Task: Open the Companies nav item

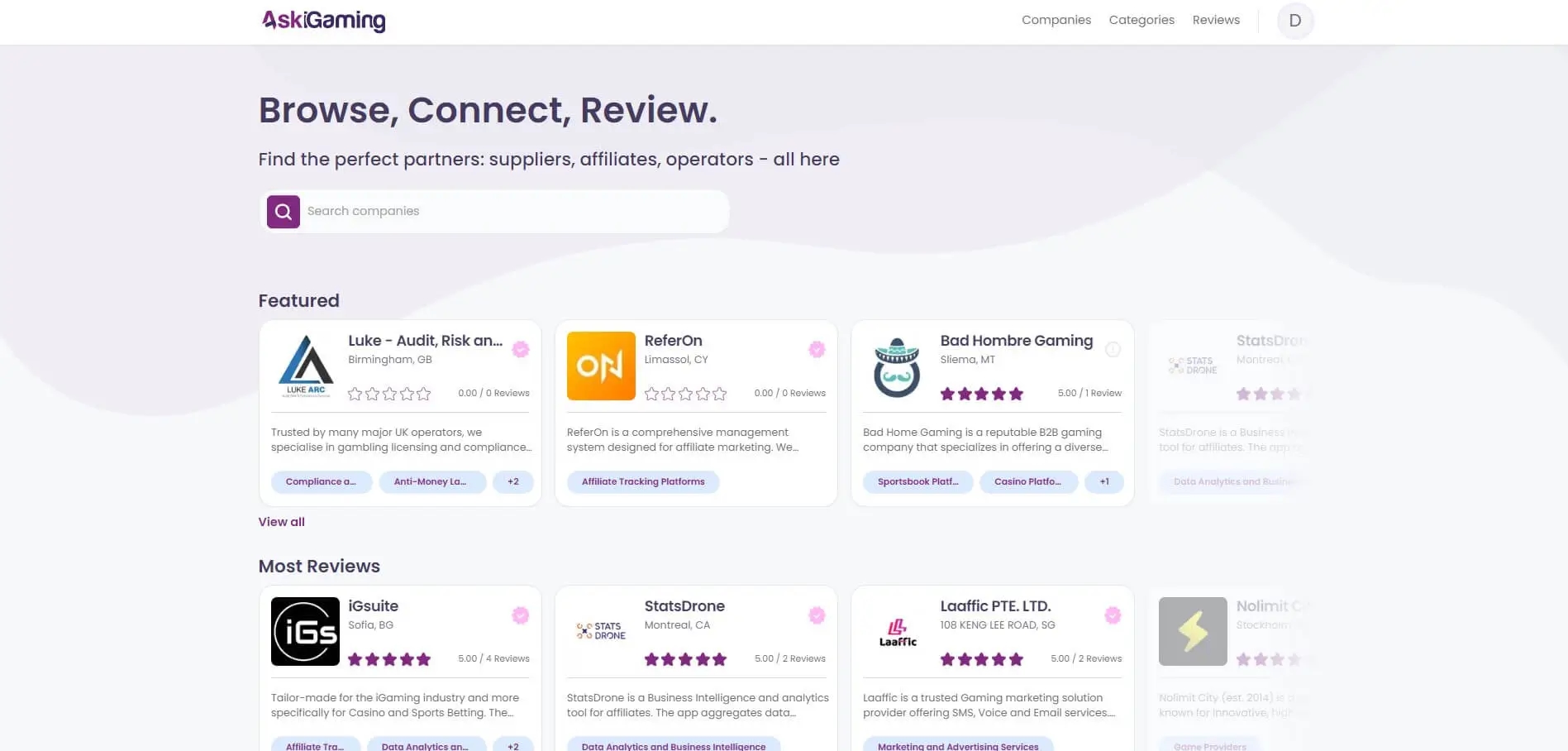Action: point(1056,20)
